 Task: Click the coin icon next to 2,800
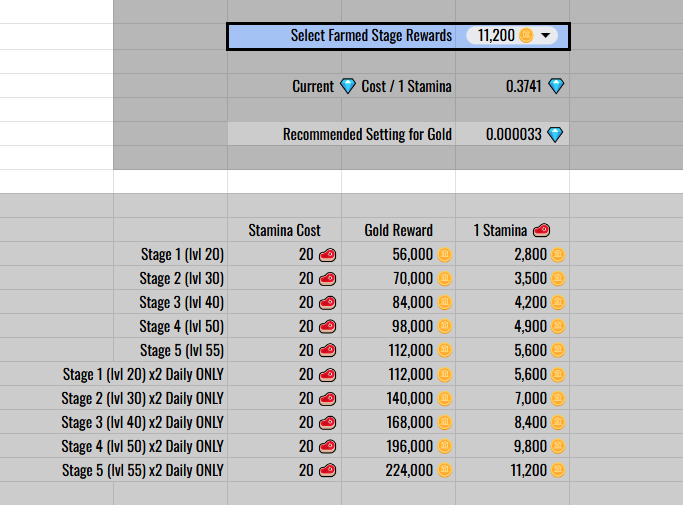(x=558, y=255)
